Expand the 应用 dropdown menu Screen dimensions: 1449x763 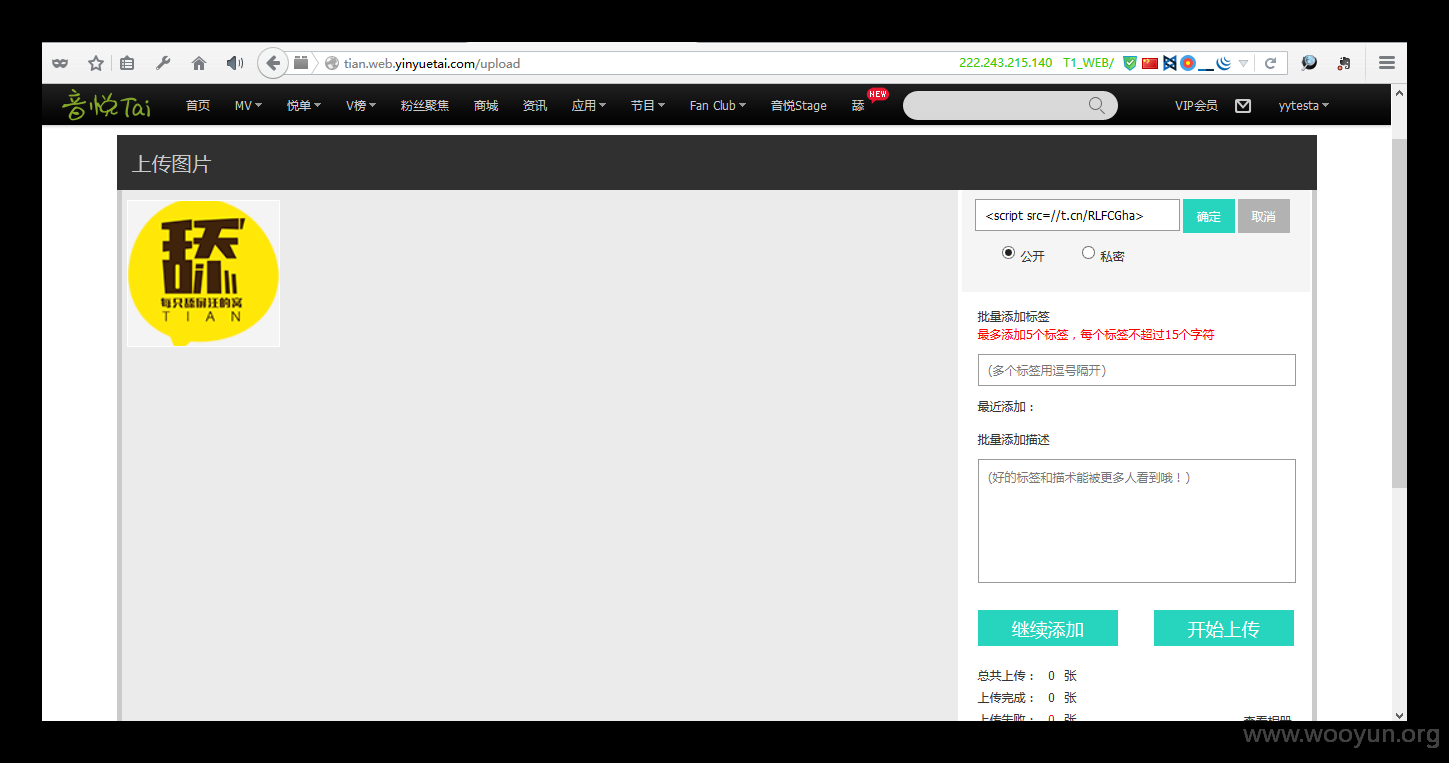(x=589, y=105)
